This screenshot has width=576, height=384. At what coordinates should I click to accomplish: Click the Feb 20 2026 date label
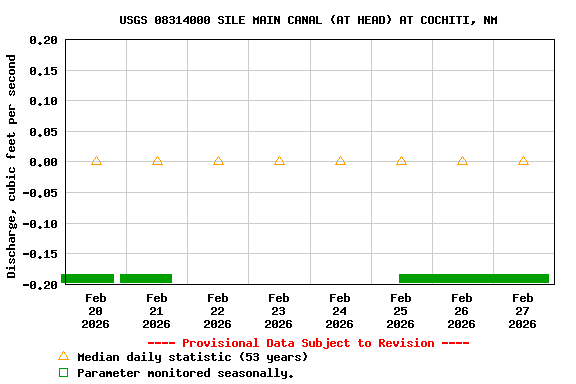pos(96,311)
